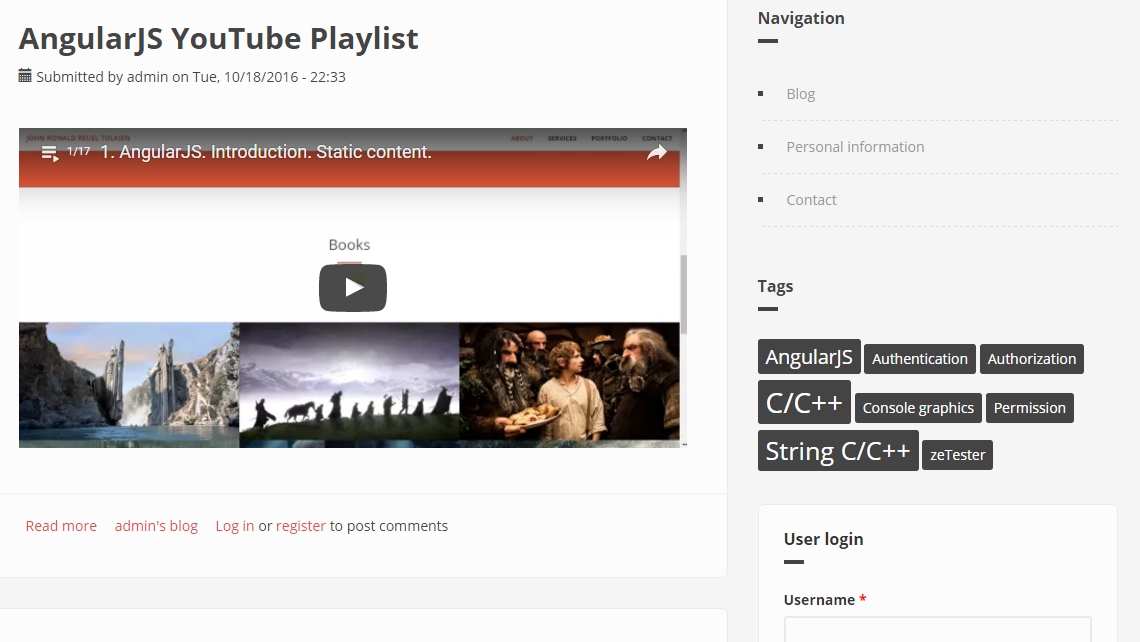Select the Authentication tag
1140x642 pixels.
[920, 359]
